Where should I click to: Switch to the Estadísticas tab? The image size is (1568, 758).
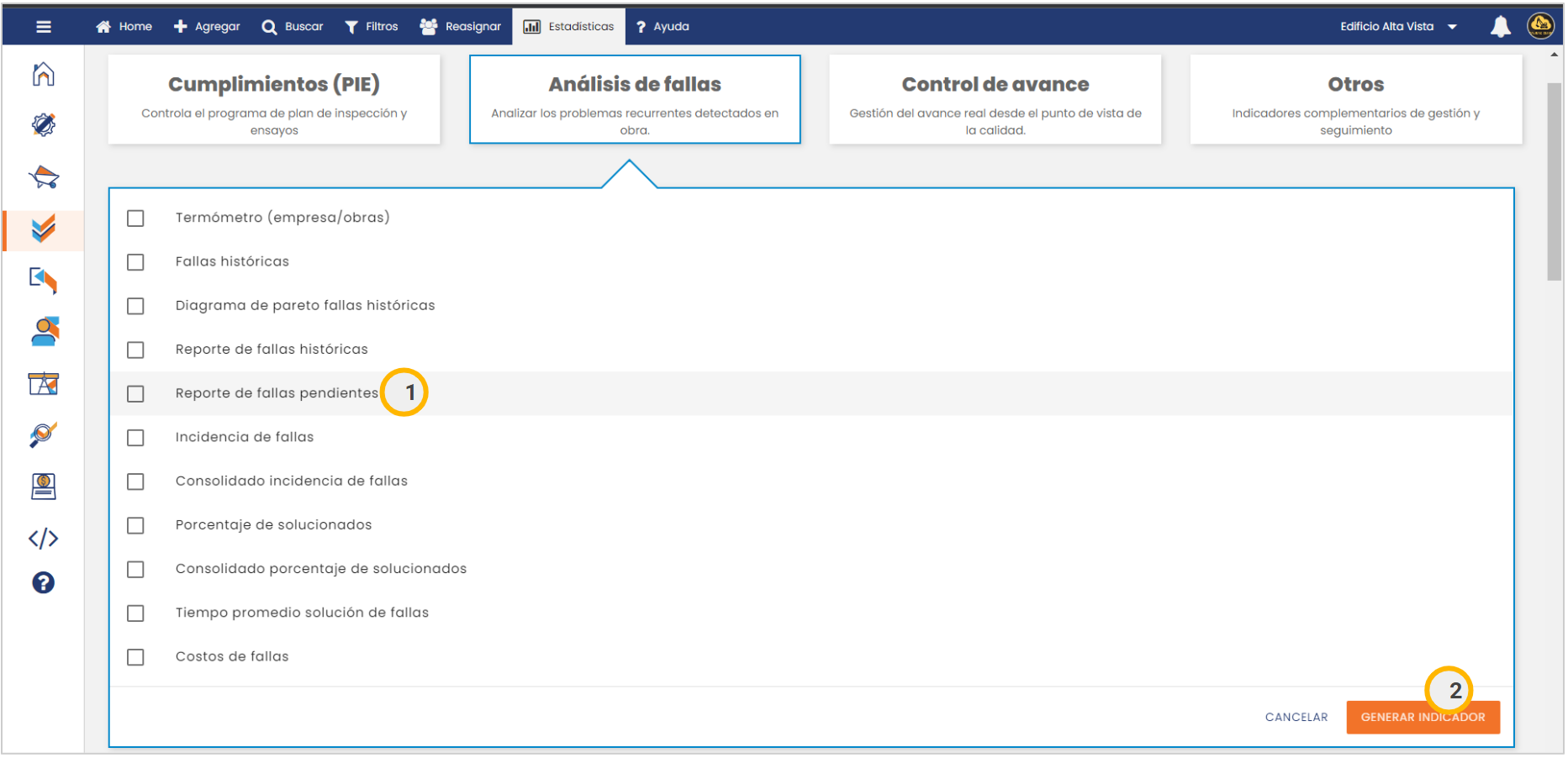click(569, 27)
